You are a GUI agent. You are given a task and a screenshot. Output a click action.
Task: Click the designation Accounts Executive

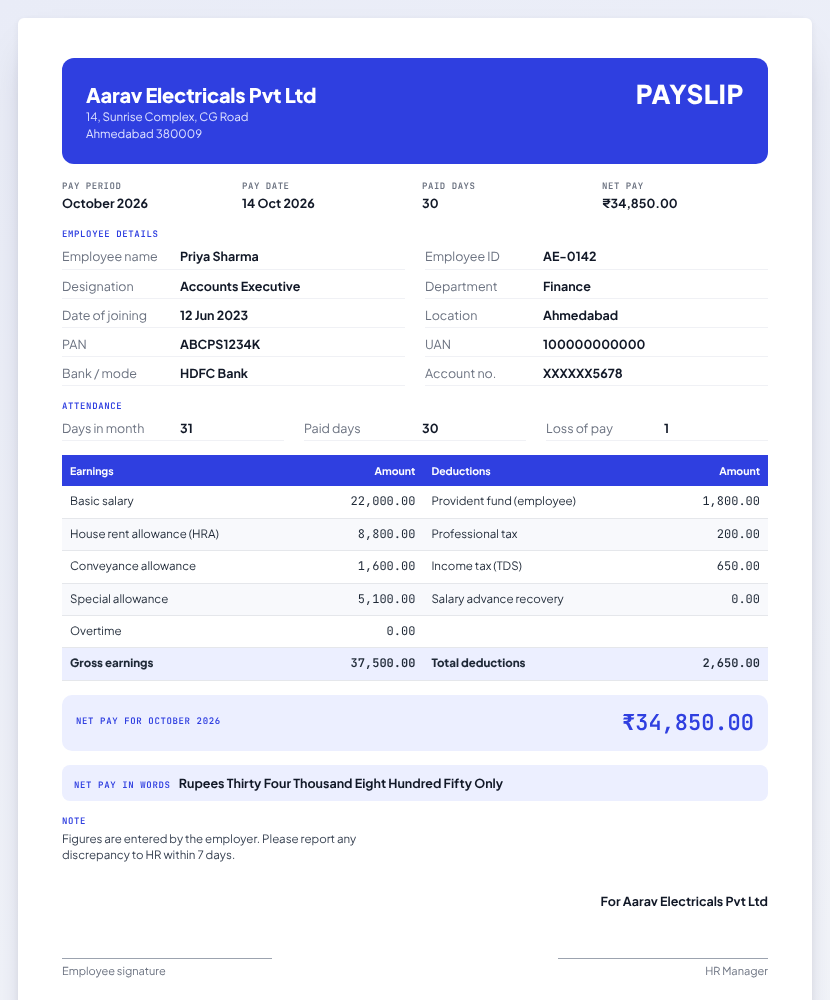click(x=240, y=286)
